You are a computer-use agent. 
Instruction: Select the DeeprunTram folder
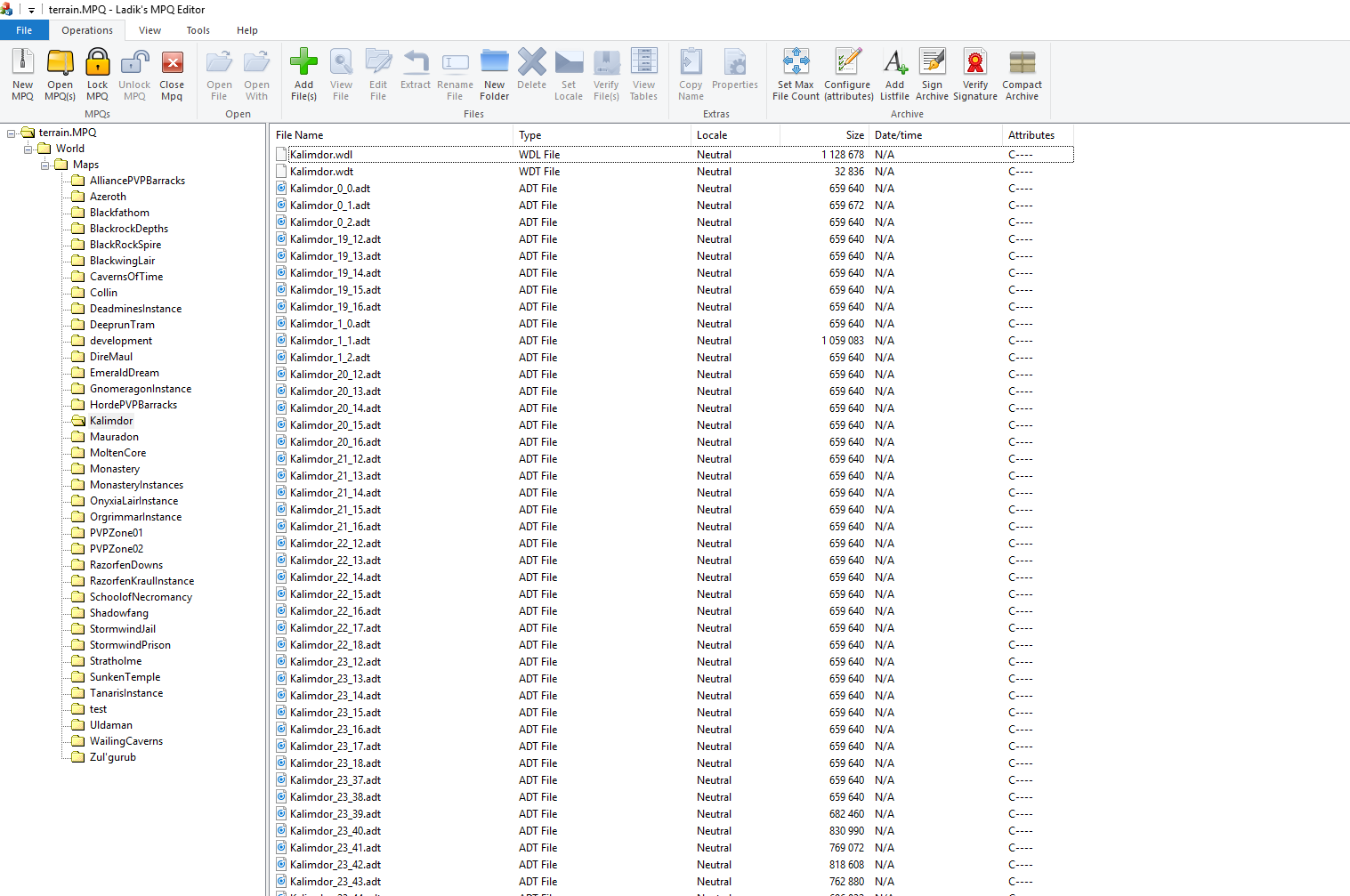(x=122, y=325)
